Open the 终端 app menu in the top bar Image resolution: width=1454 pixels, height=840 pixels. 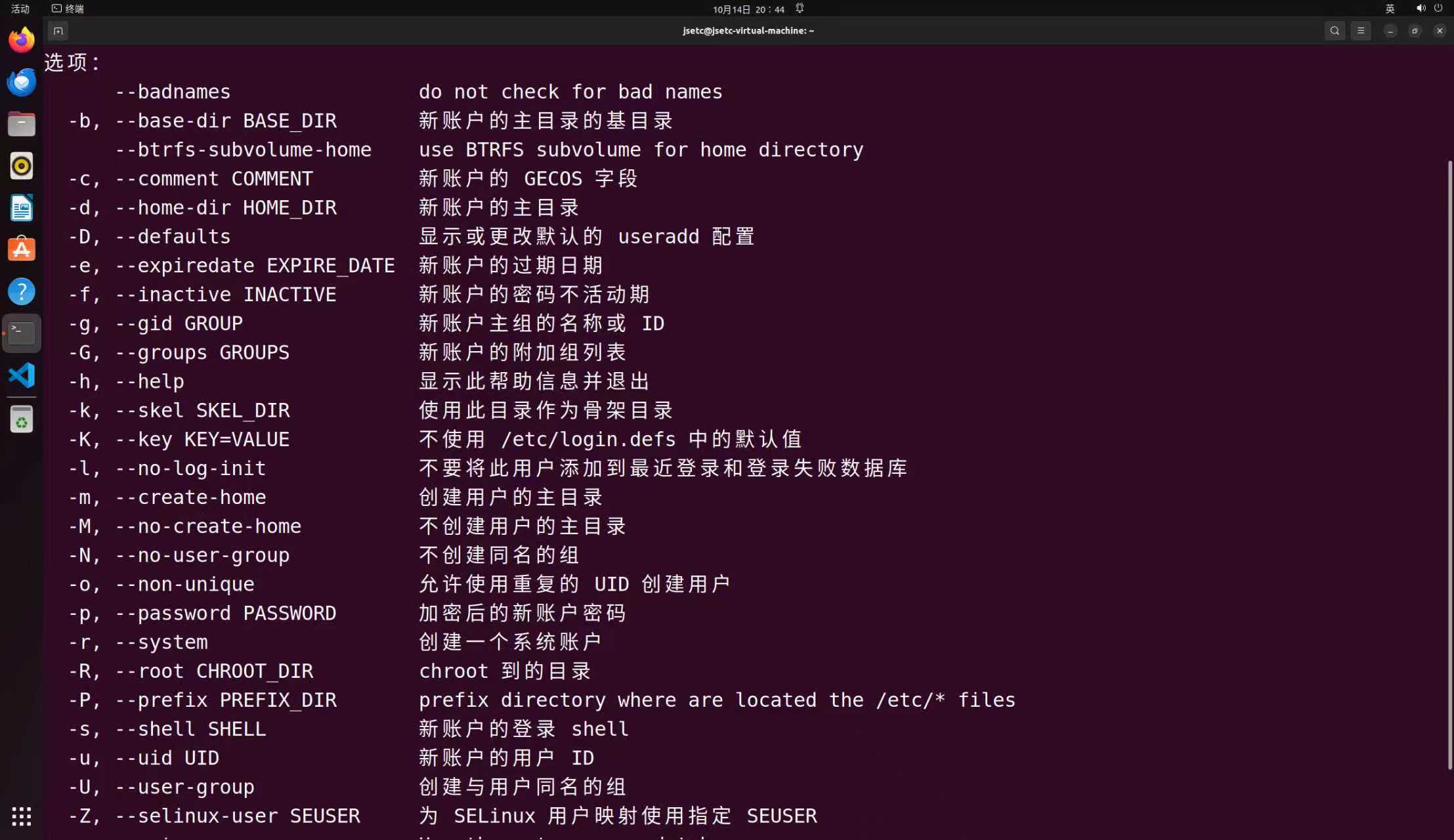[68, 9]
